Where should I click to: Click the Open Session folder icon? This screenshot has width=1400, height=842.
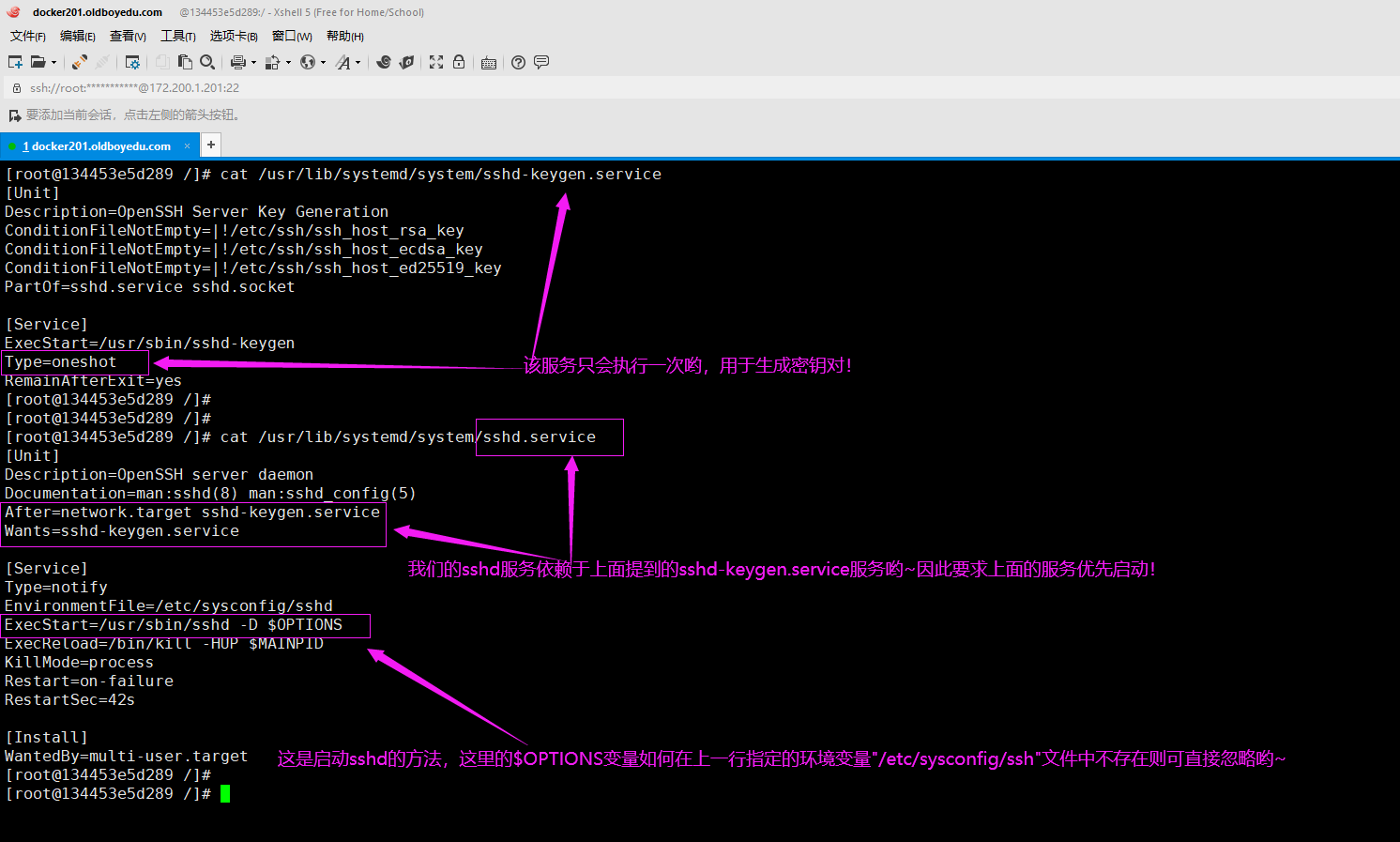coord(38,62)
